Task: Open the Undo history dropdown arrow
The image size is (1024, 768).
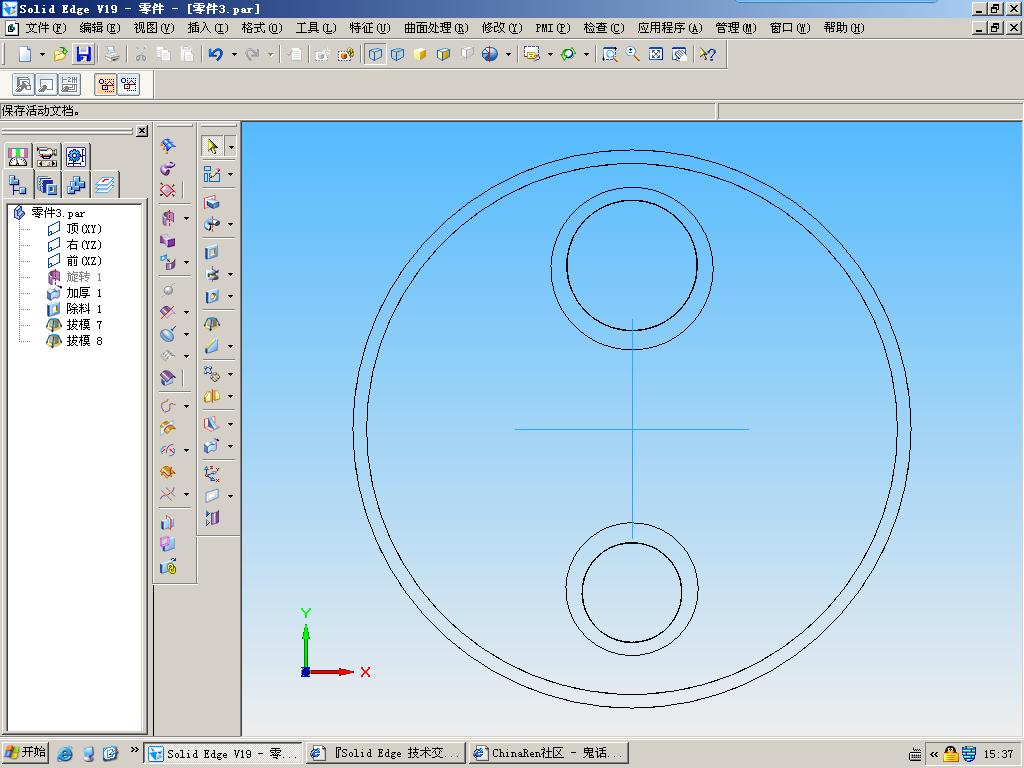Action: click(234, 55)
